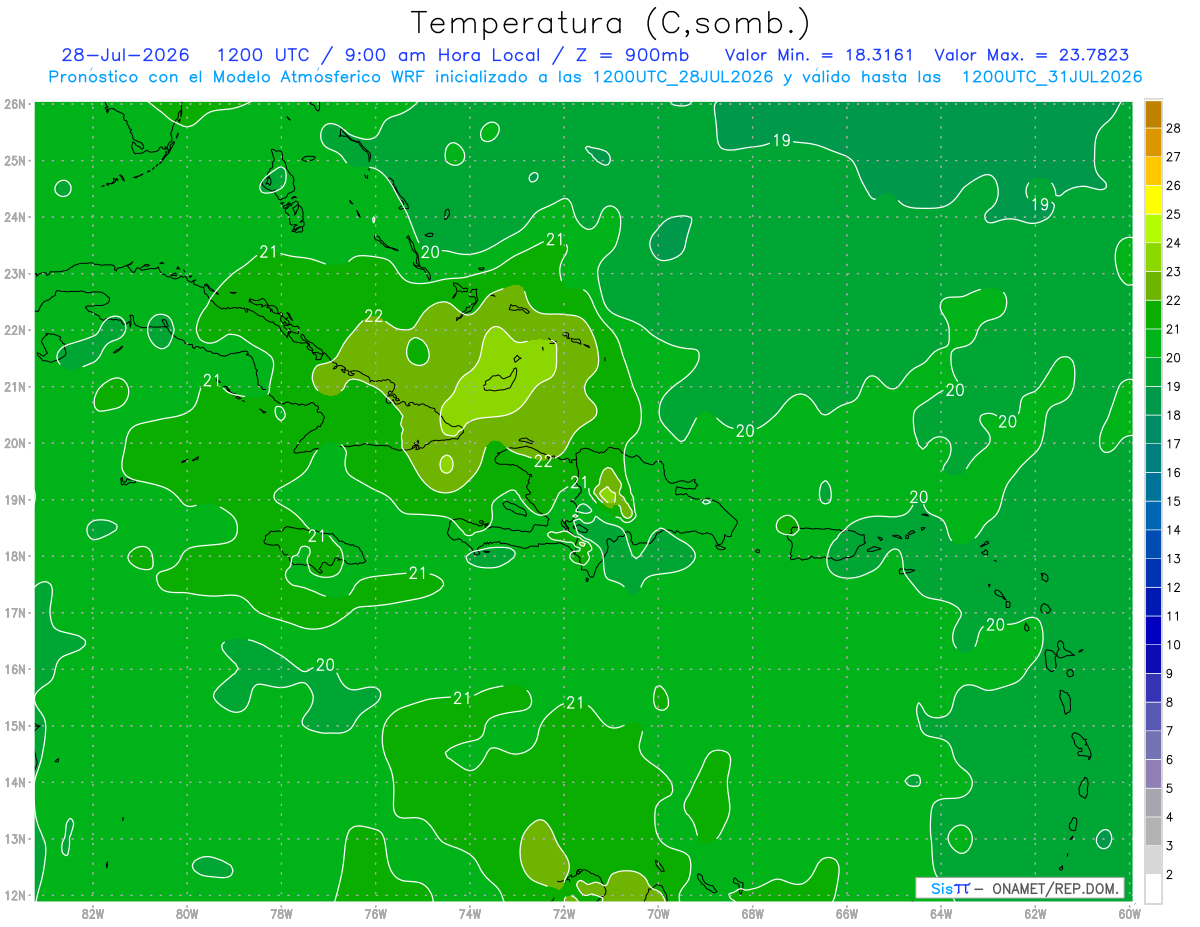Click the 70W longitude label
The image size is (1200, 927).
pos(658,913)
